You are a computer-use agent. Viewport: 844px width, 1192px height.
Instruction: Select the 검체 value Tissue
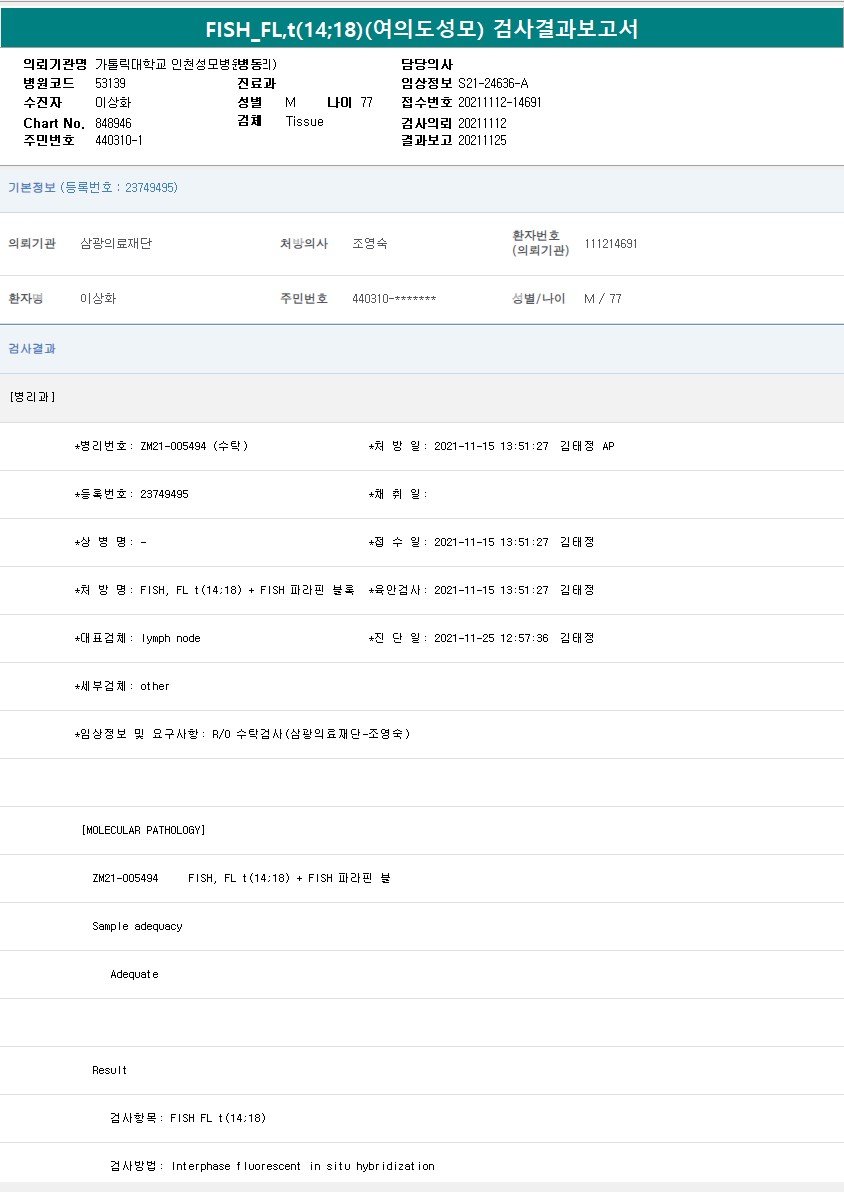point(304,121)
